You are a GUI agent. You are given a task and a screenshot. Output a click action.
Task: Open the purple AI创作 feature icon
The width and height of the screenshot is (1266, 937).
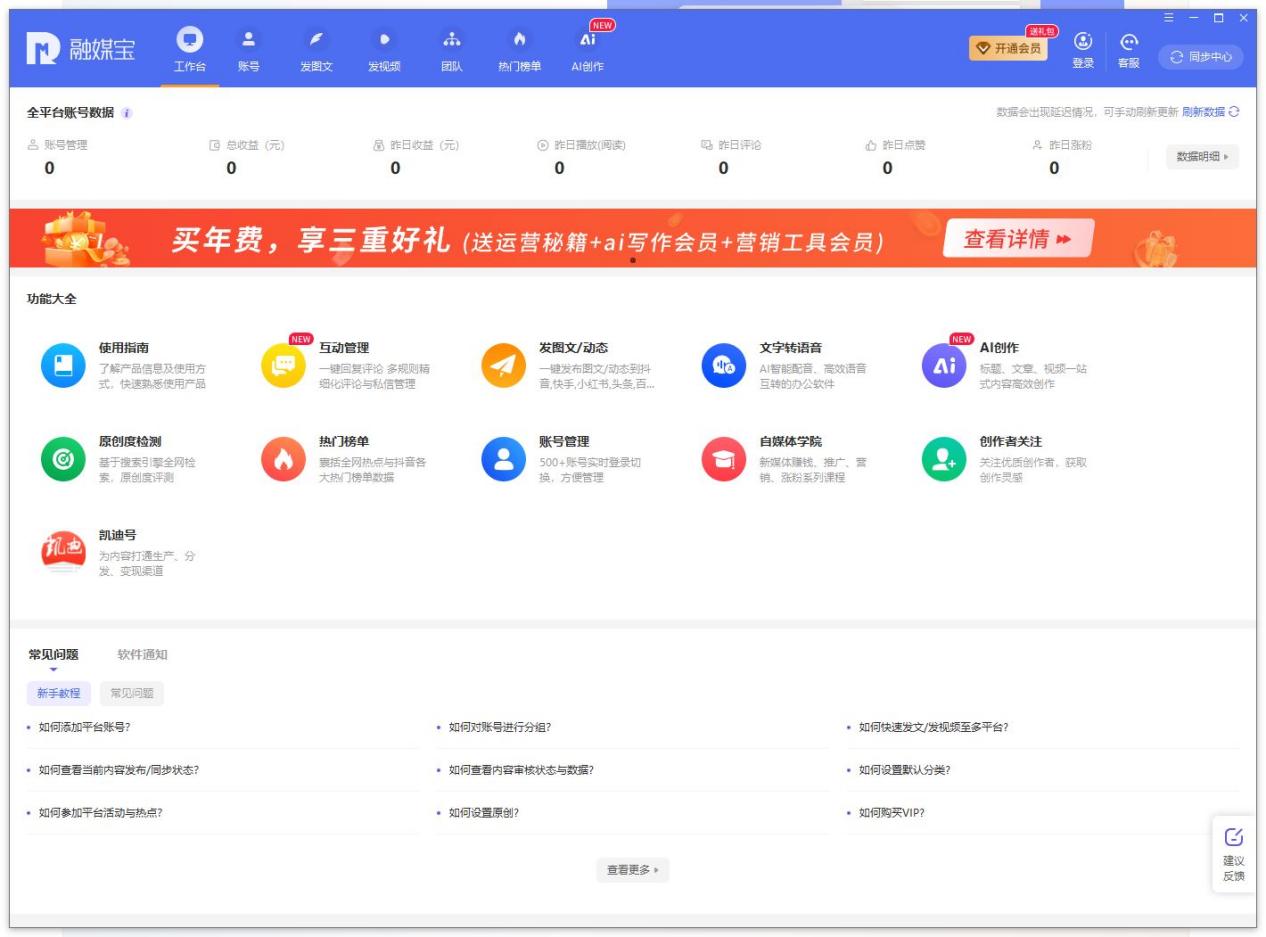(x=944, y=365)
